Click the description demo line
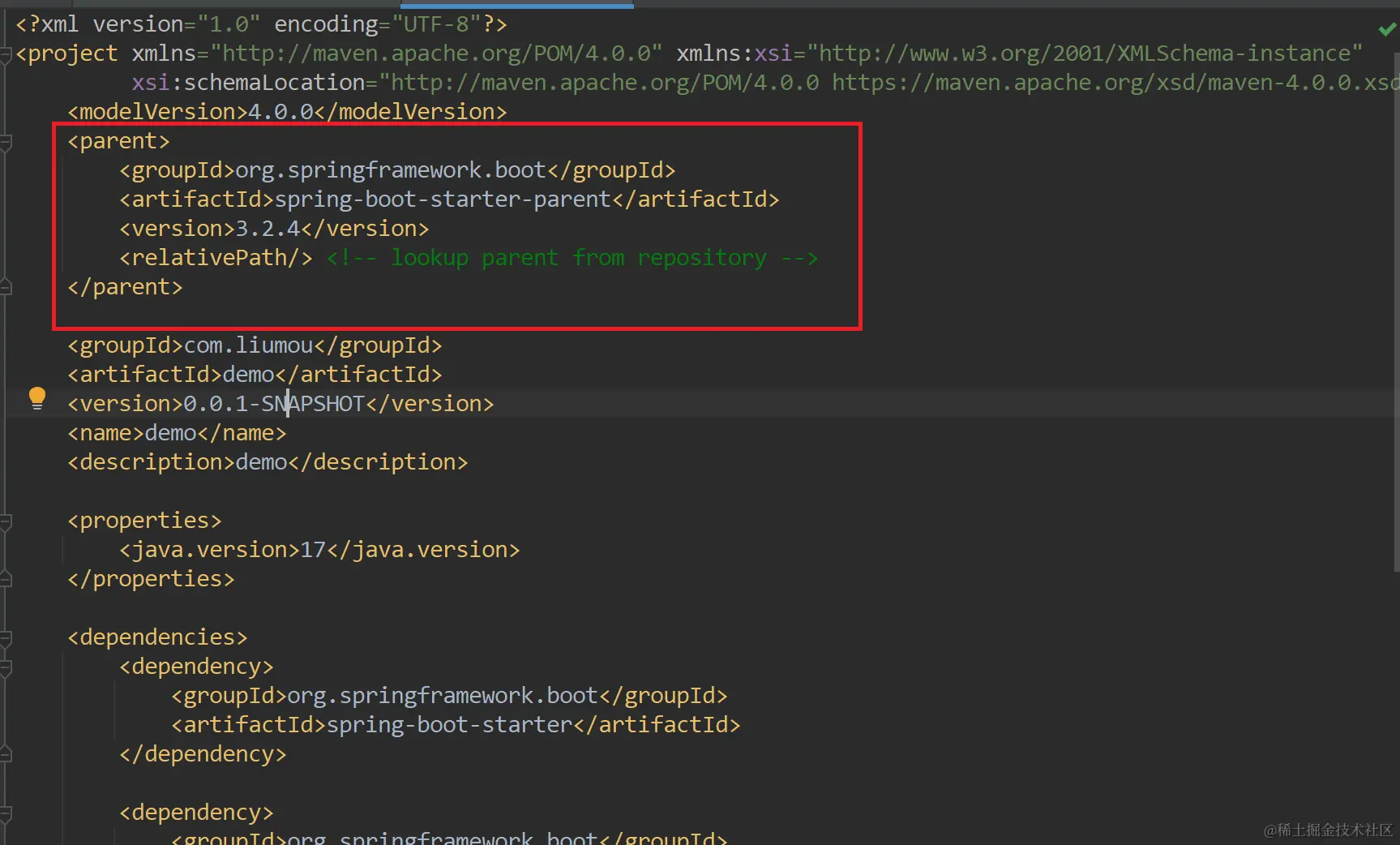The height and width of the screenshot is (845, 1400). pyautogui.click(x=268, y=462)
